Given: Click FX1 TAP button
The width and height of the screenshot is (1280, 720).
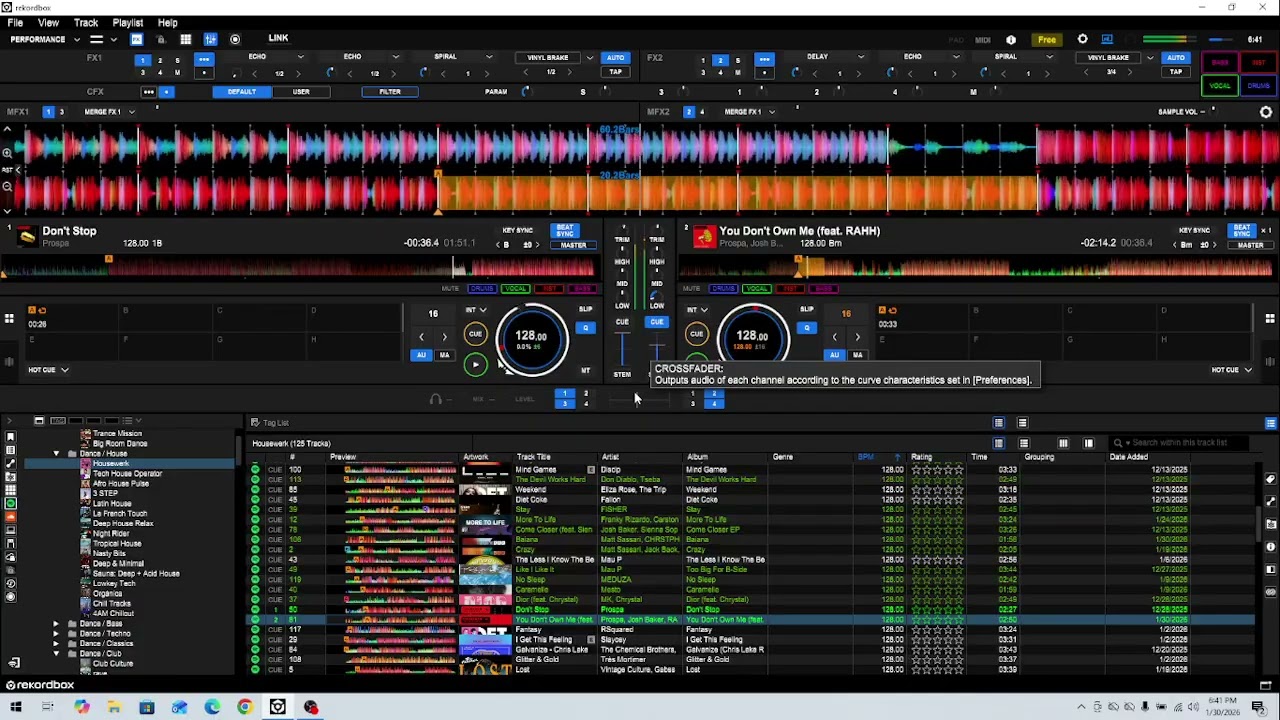Looking at the screenshot, I should [x=615, y=72].
